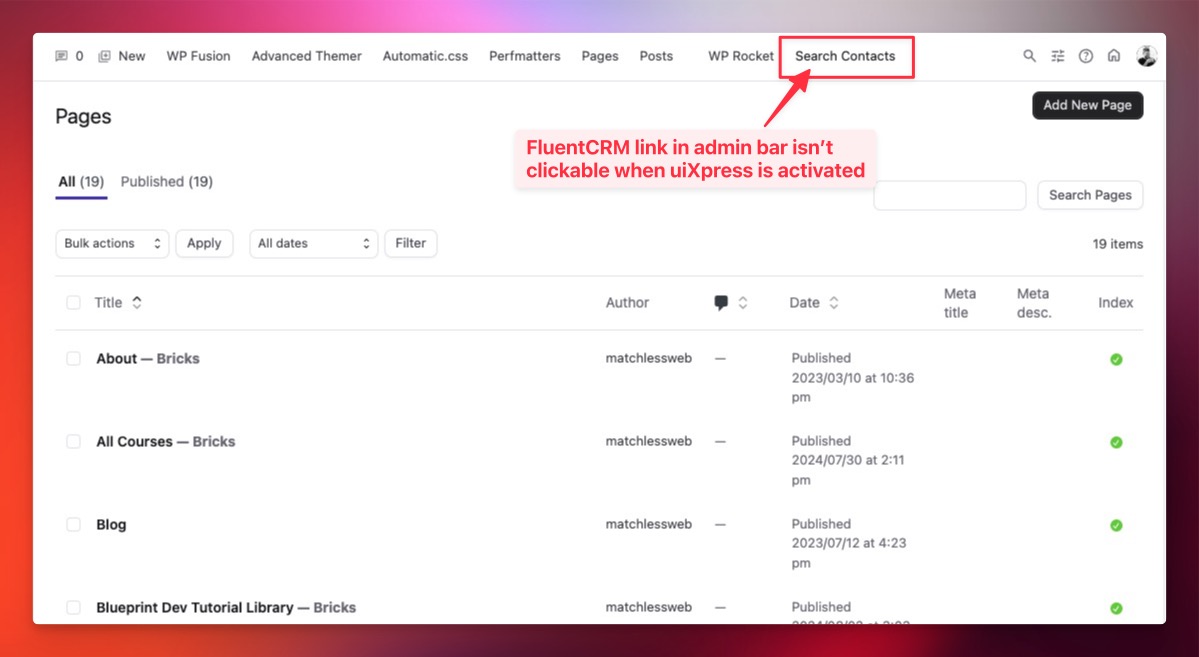Screen dimensions: 1199x657
Task: Click the New content plus icon
Action: pos(104,56)
